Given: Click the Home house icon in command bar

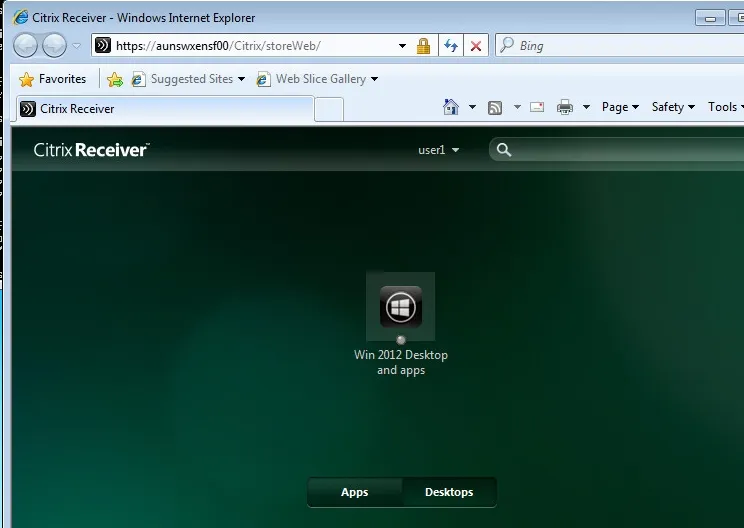Looking at the screenshot, I should [x=451, y=107].
